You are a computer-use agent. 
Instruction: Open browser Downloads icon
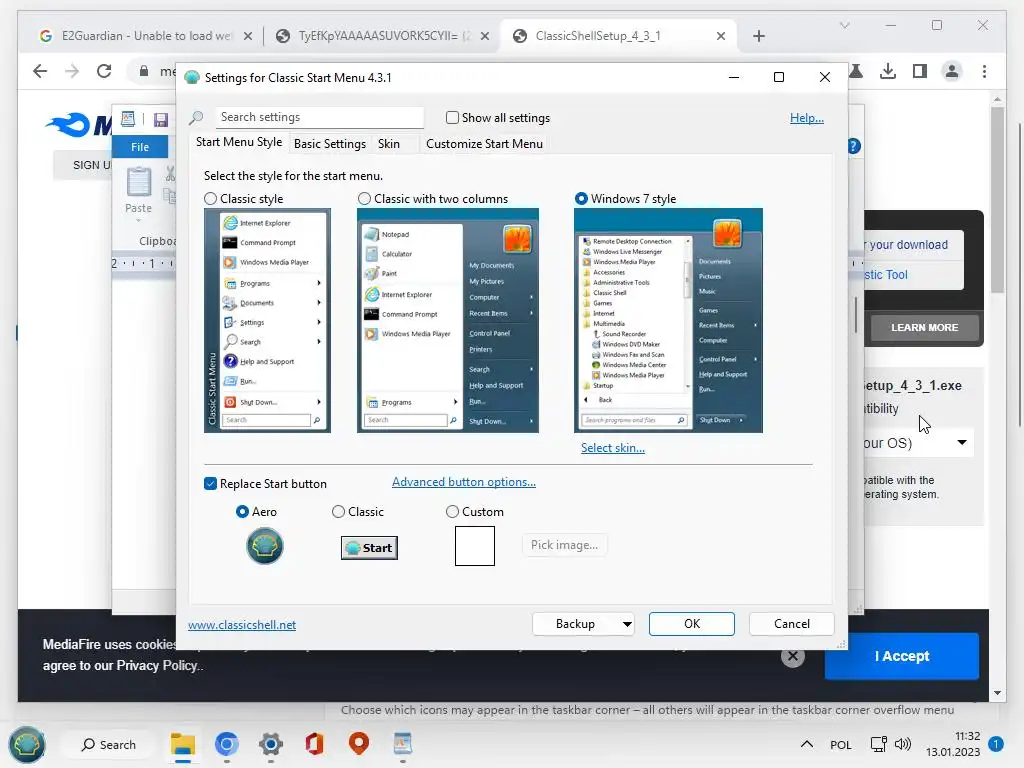[888, 71]
